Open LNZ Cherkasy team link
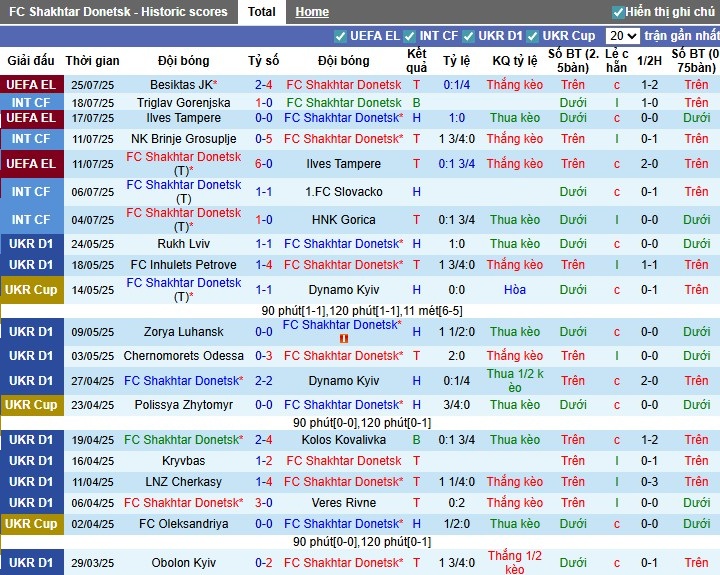Viewport: 720px width, 575px height. click(183, 482)
